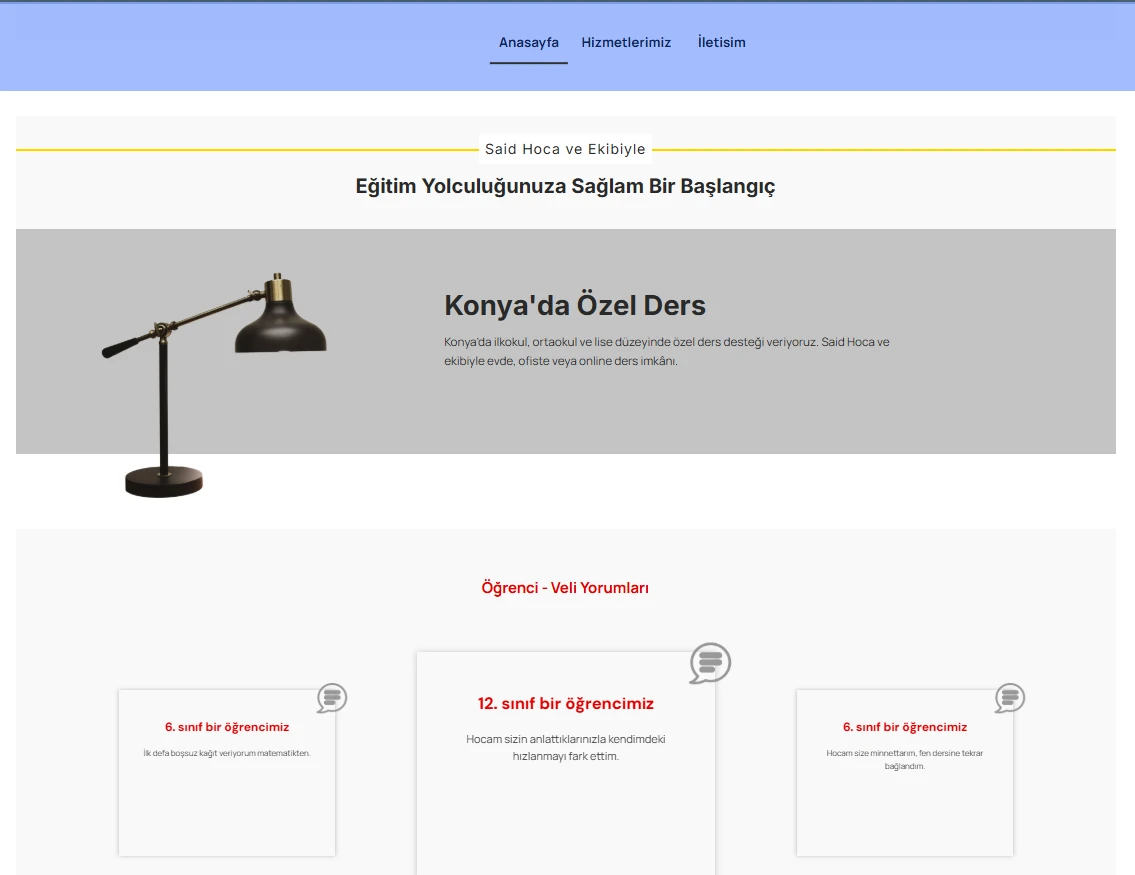Open the Hizmetlerimiz menu item

626,42
